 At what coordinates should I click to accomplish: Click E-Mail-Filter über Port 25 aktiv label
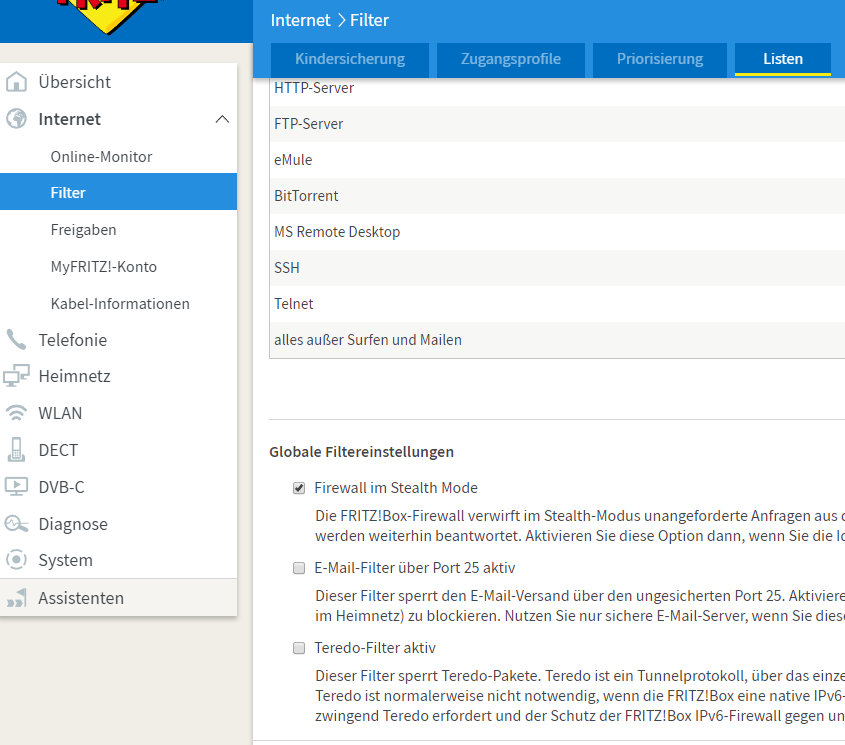coord(415,568)
